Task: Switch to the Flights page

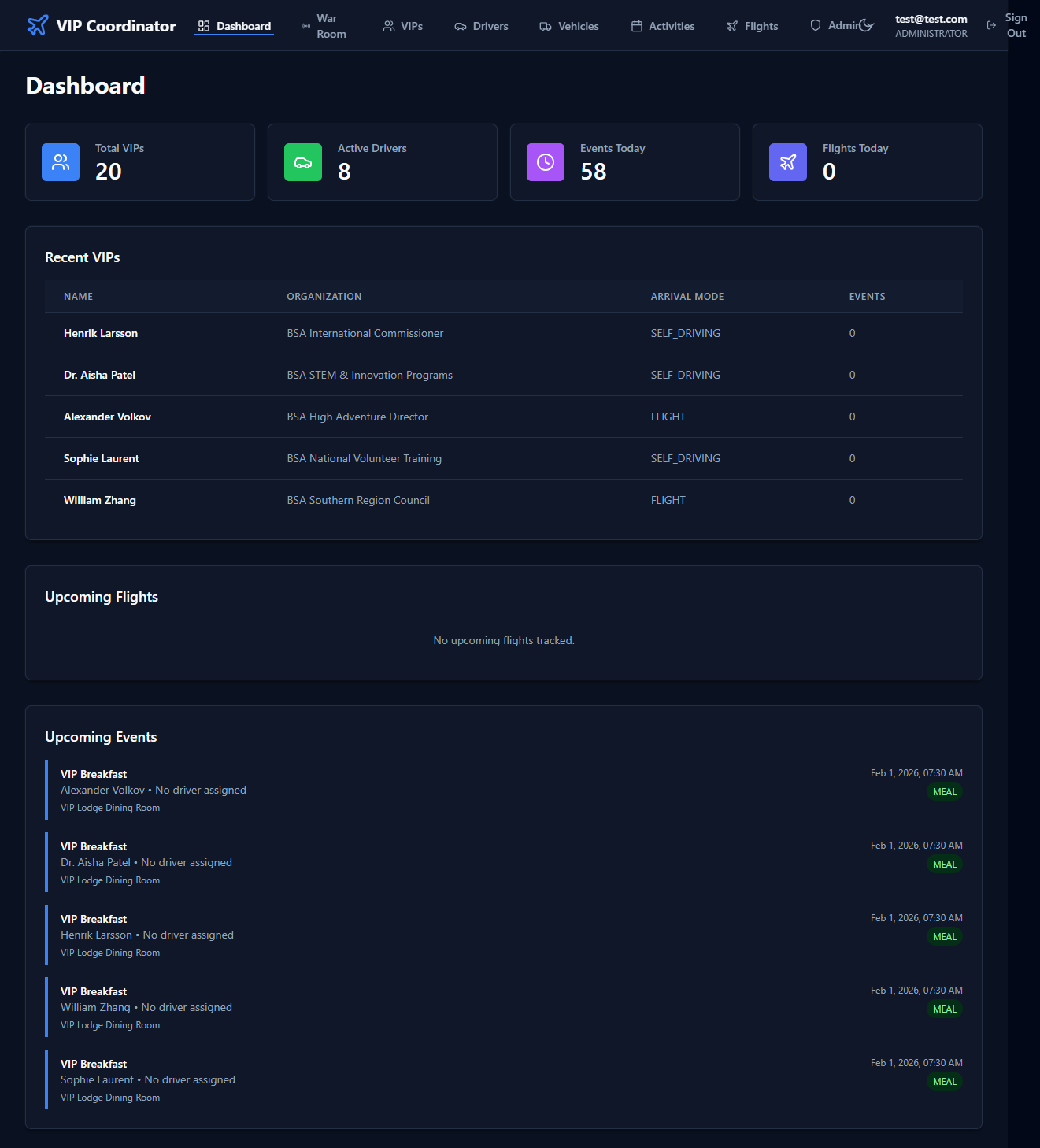Action: (x=752, y=26)
